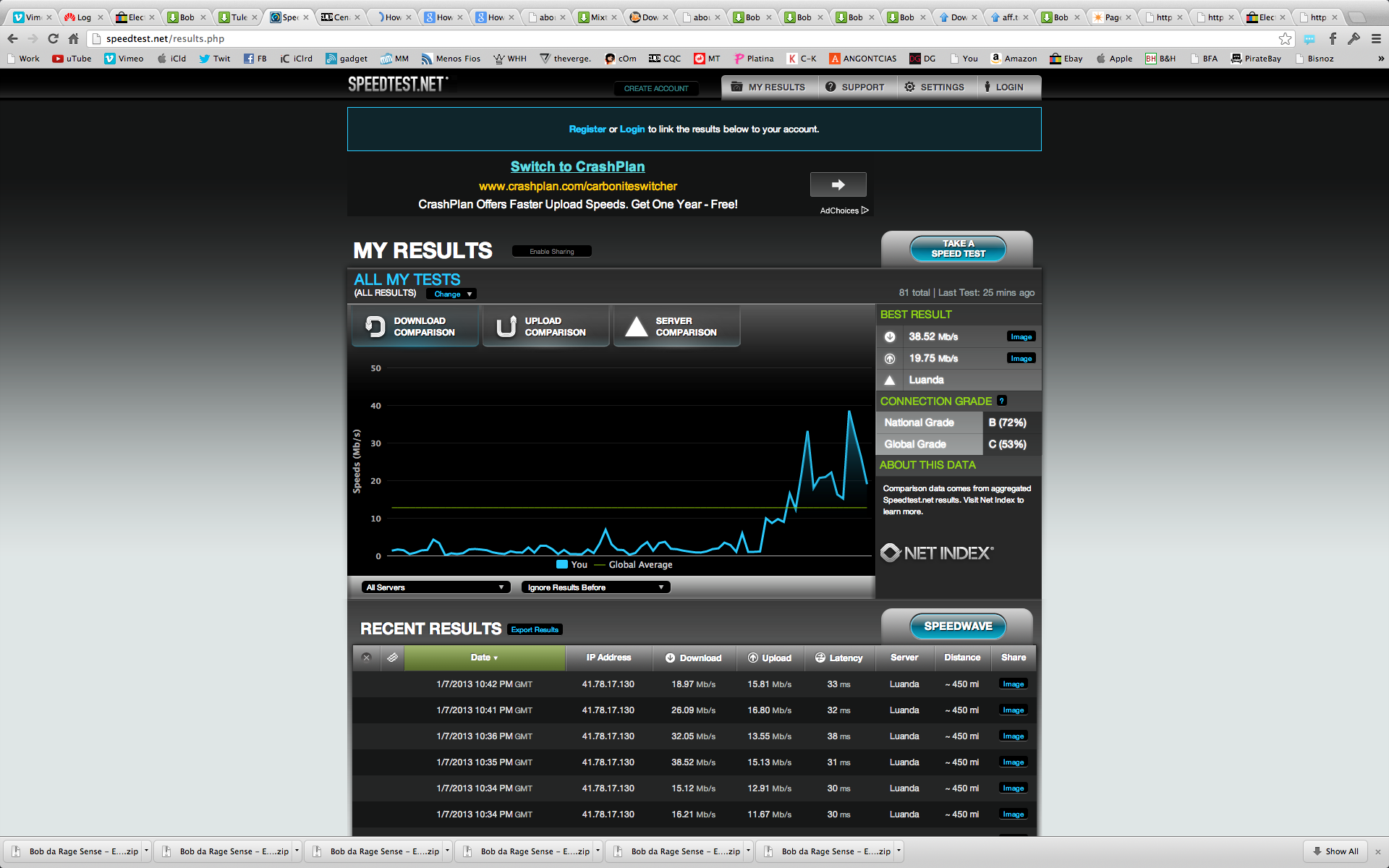The image size is (1389, 868).
Task: Open the connection grade help question icon
Action: [1001, 401]
